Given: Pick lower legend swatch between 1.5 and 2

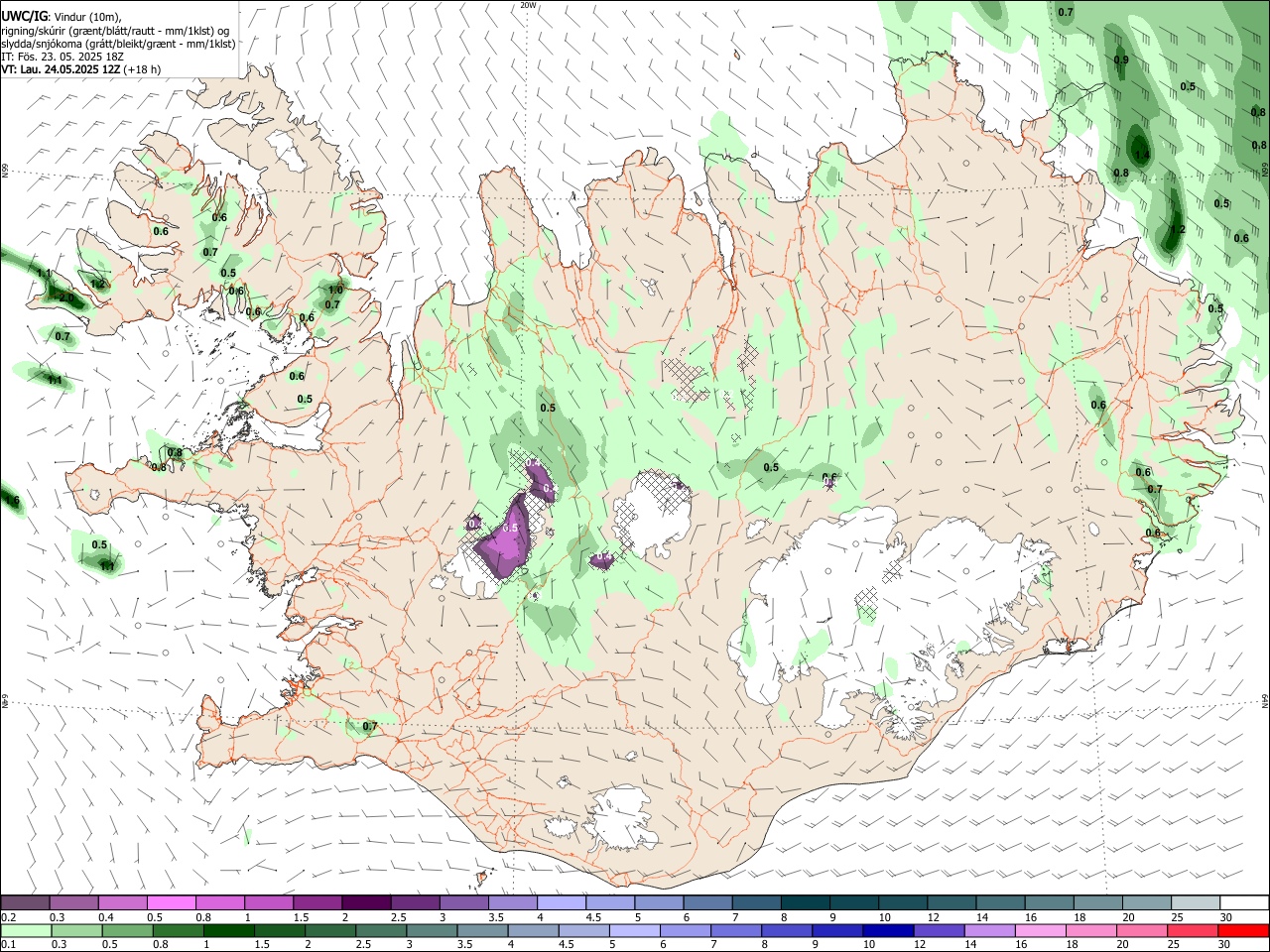Looking at the screenshot, I should click(x=279, y=930).
